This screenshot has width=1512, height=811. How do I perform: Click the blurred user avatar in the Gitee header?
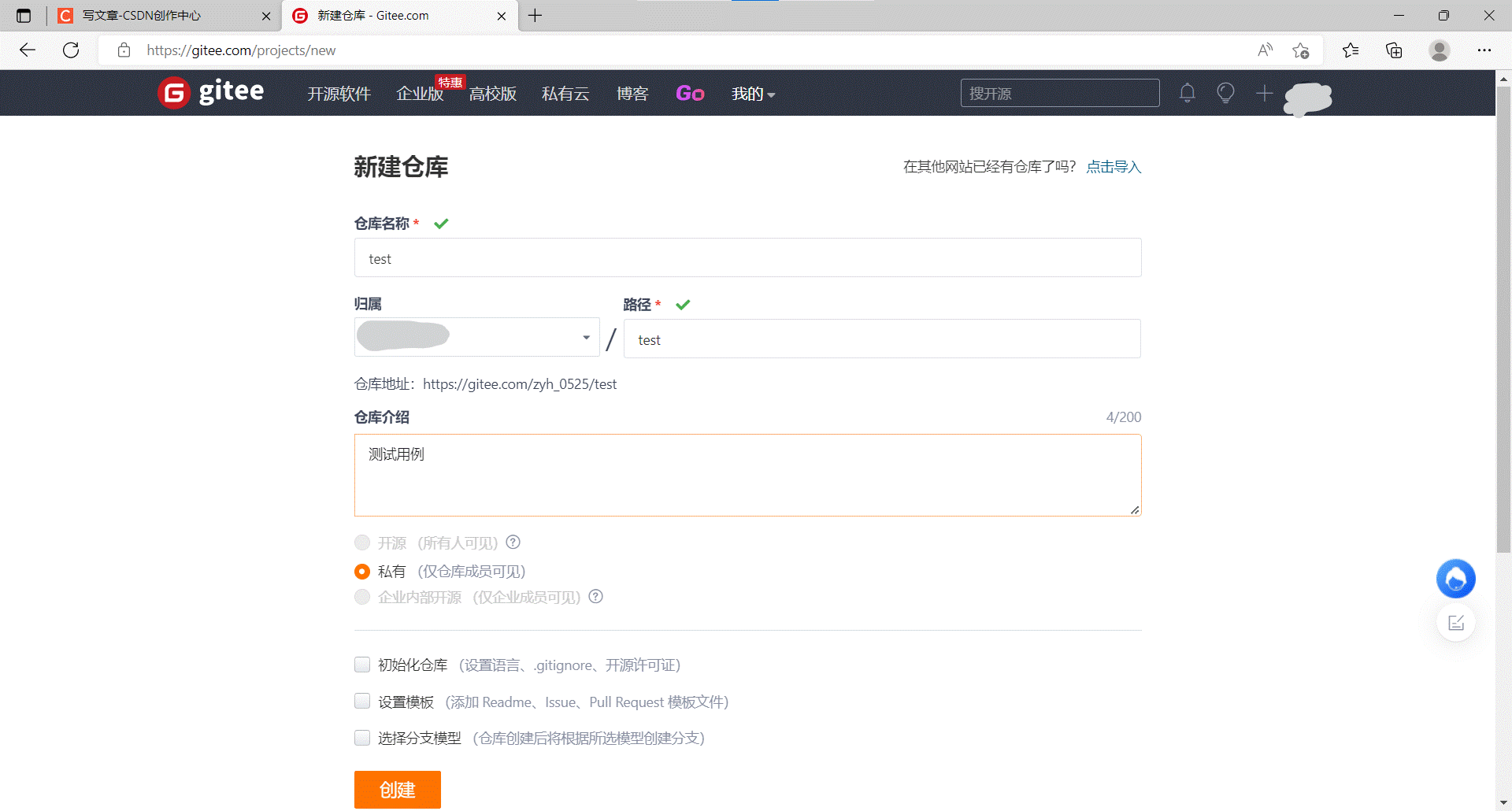(x=1308, y=98)
